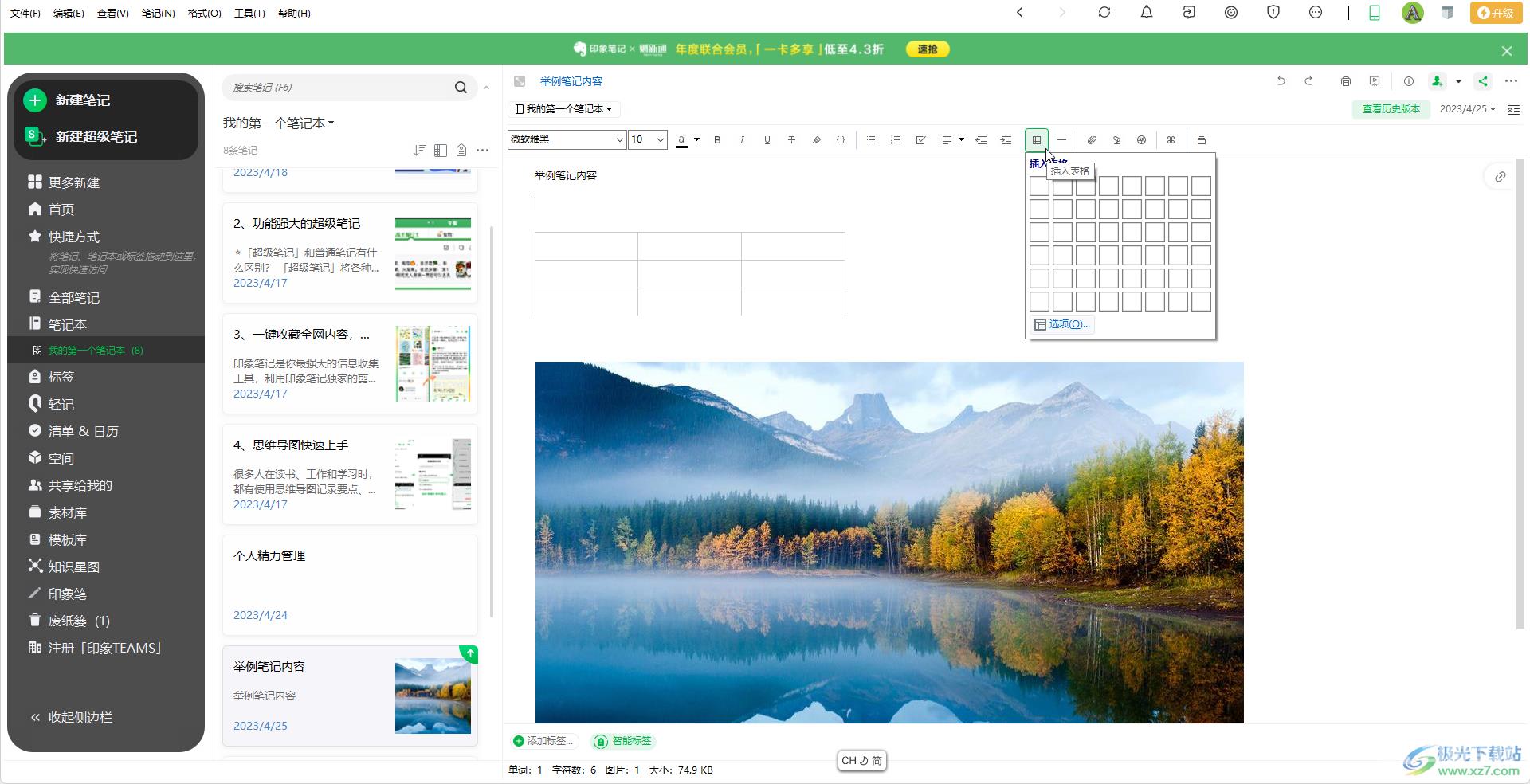
Task: Open the 废纸篓 trash item
Action: pos(69,621)
